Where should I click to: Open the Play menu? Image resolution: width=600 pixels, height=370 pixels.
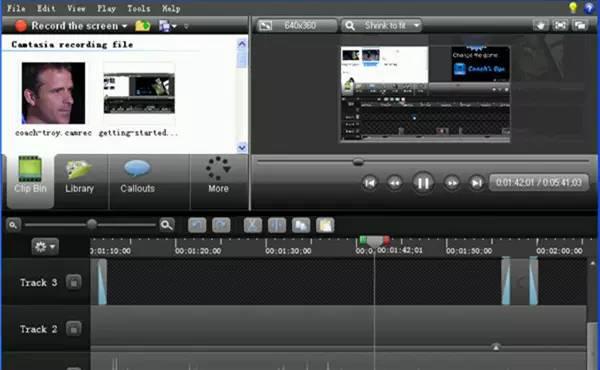pyautogui.click(x=106, y=8)
